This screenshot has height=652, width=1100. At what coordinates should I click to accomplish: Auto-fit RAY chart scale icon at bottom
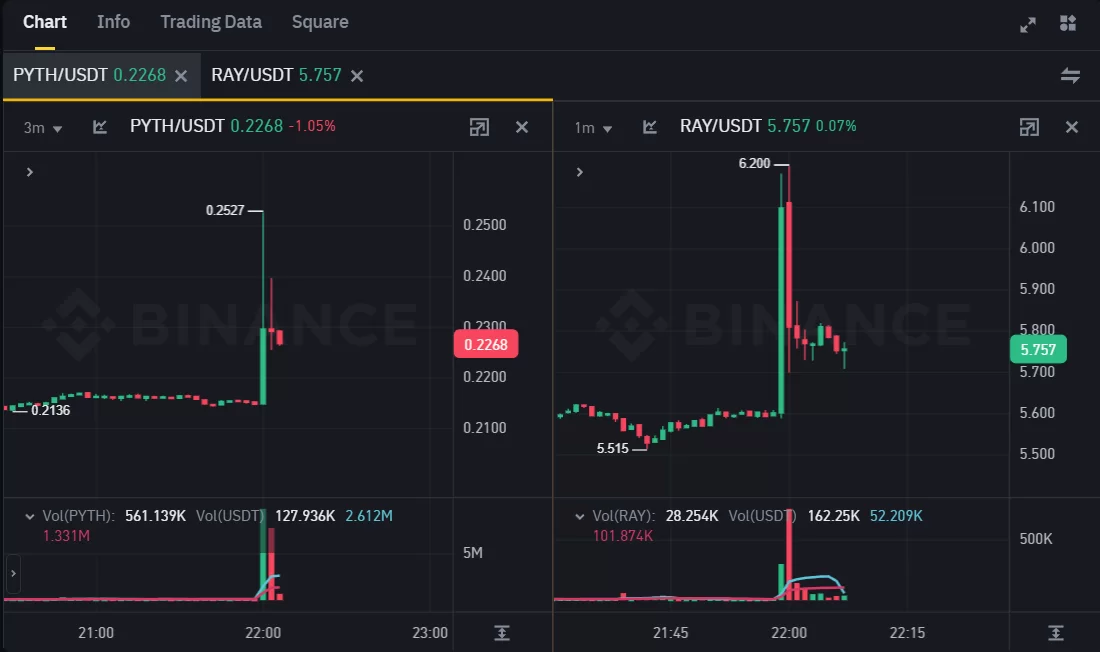click(x=1056, y=633)
